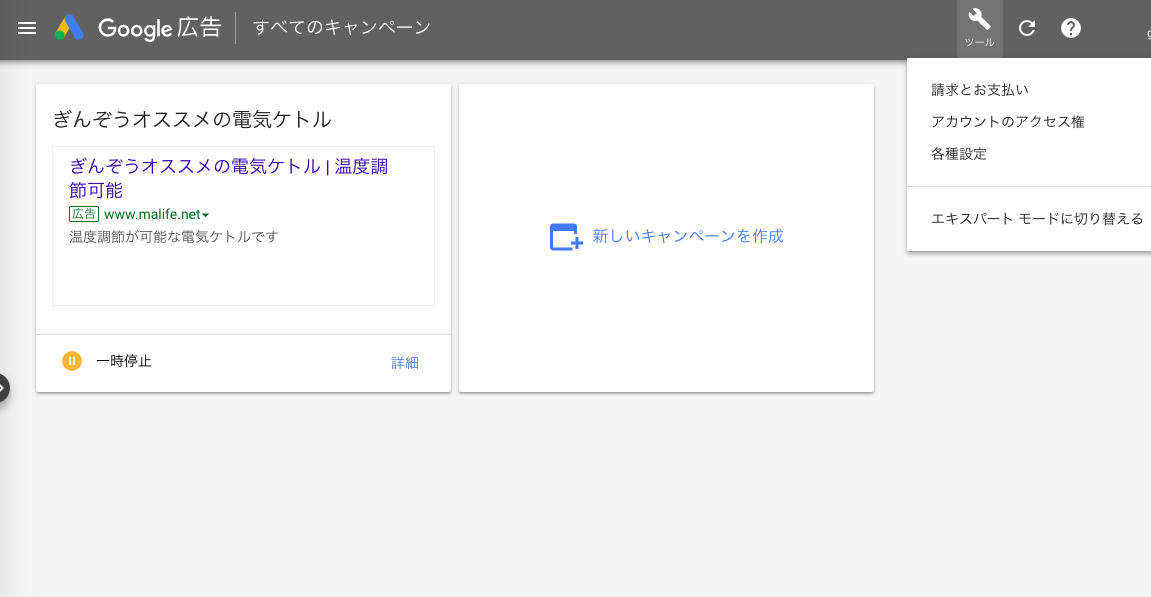This screenshot has width=1151, height=597.
Task: Open the help question mark icon
Action: tap(1071, 28)
